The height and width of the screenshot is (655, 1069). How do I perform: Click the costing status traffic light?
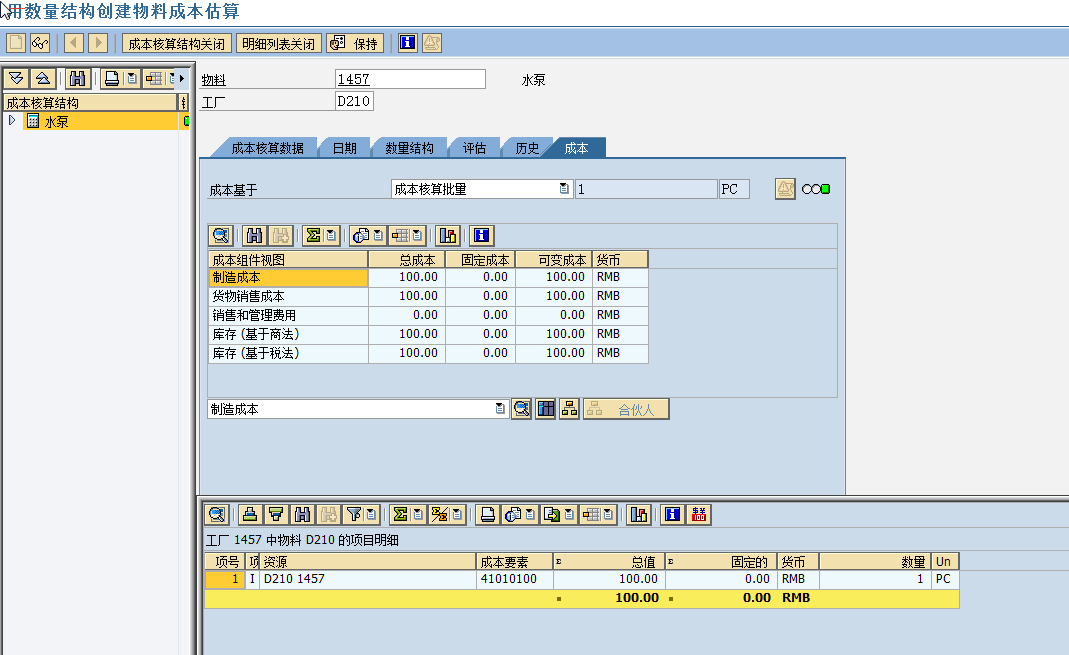[816, 189]
